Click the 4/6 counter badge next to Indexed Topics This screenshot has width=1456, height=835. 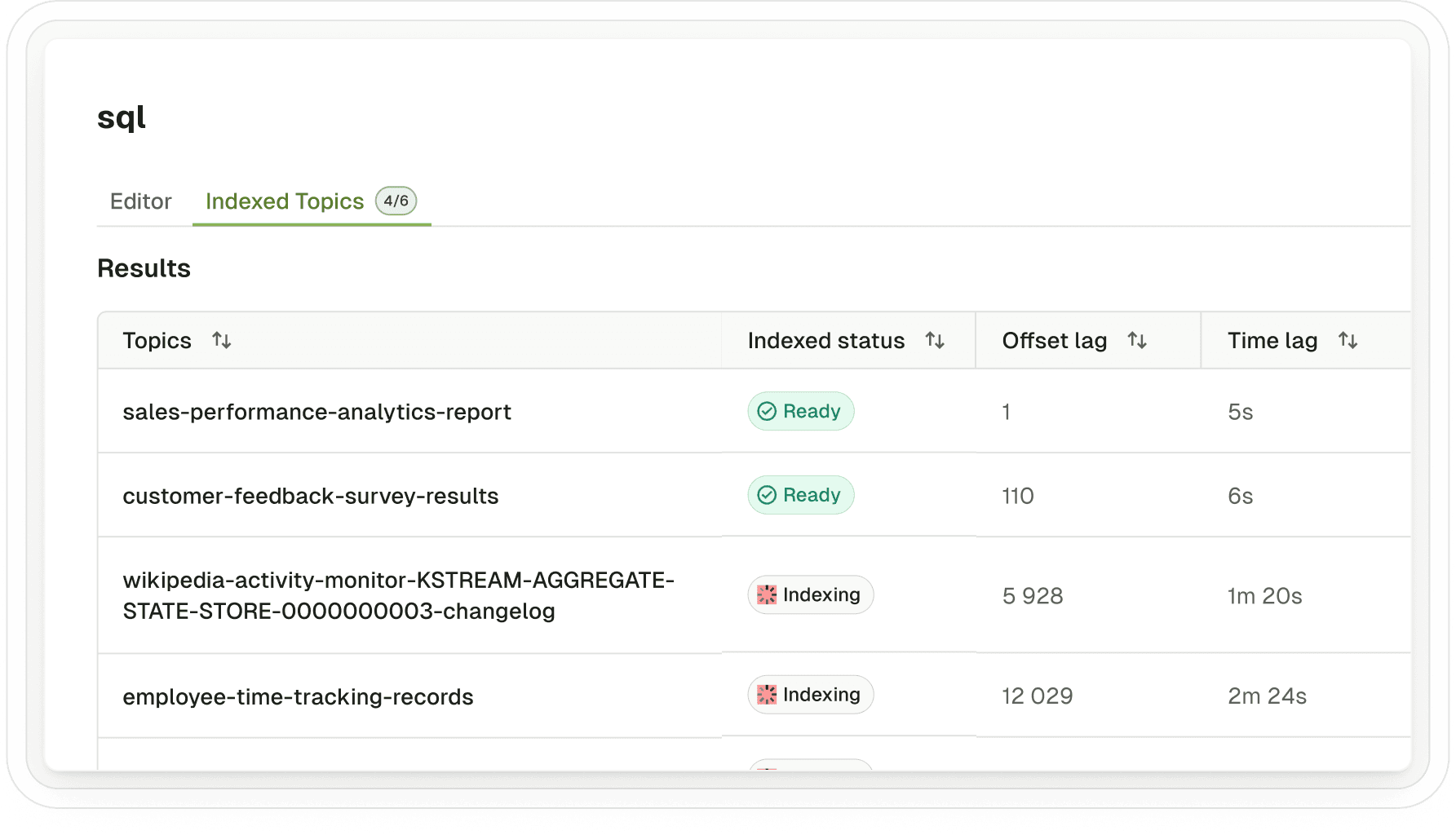pos(395,201)
